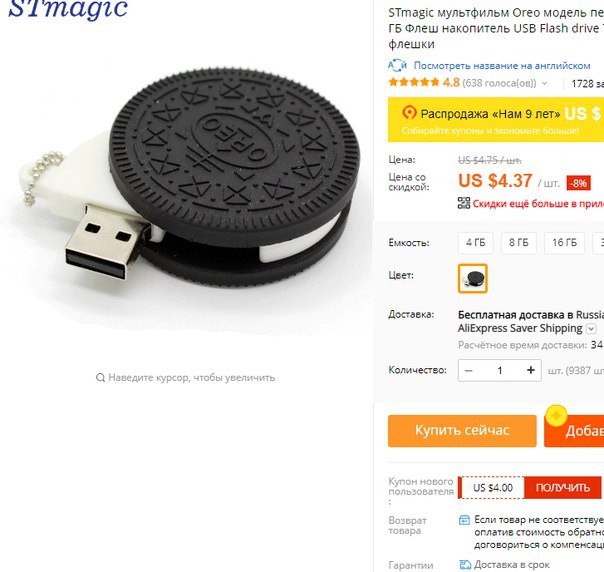The height and width of the screenshot is (572, 604).
Task: Select the 8 ГБ capacity option
Action: point(518,243)
